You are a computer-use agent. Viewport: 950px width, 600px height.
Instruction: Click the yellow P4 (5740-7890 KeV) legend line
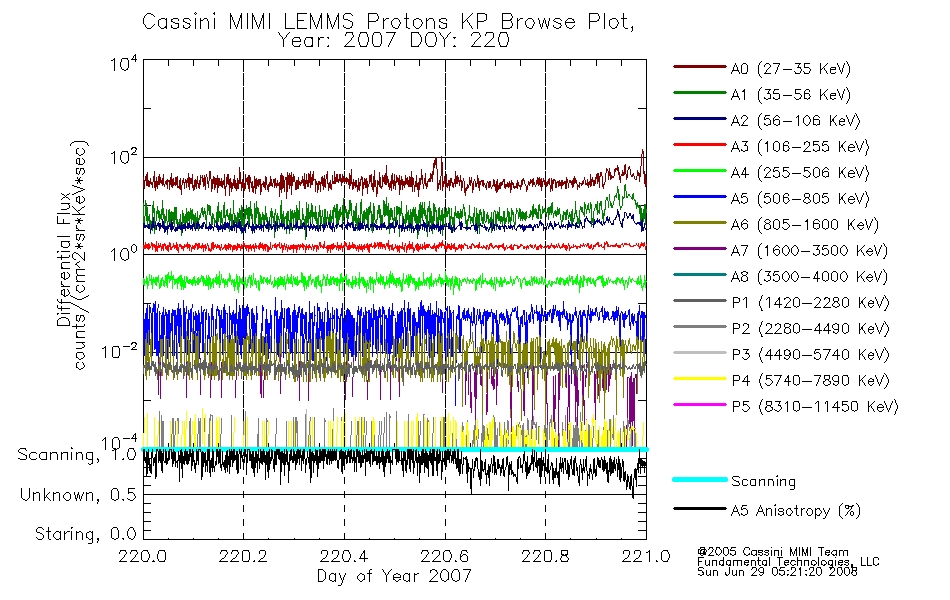click(x=700, y=379)
